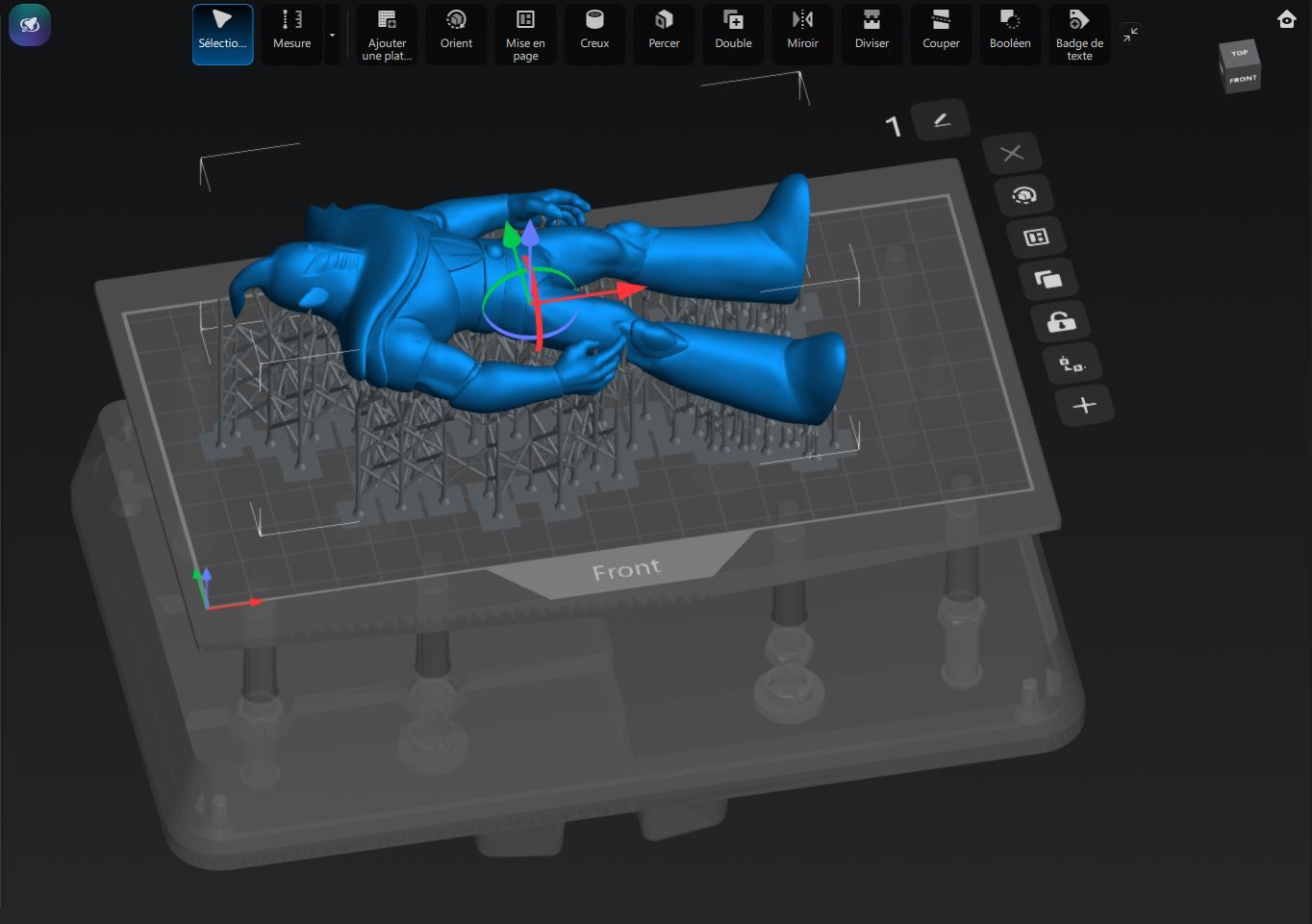Activate the Miroir mirror tool
1312x924 pixels.
(x=802, y=35)
